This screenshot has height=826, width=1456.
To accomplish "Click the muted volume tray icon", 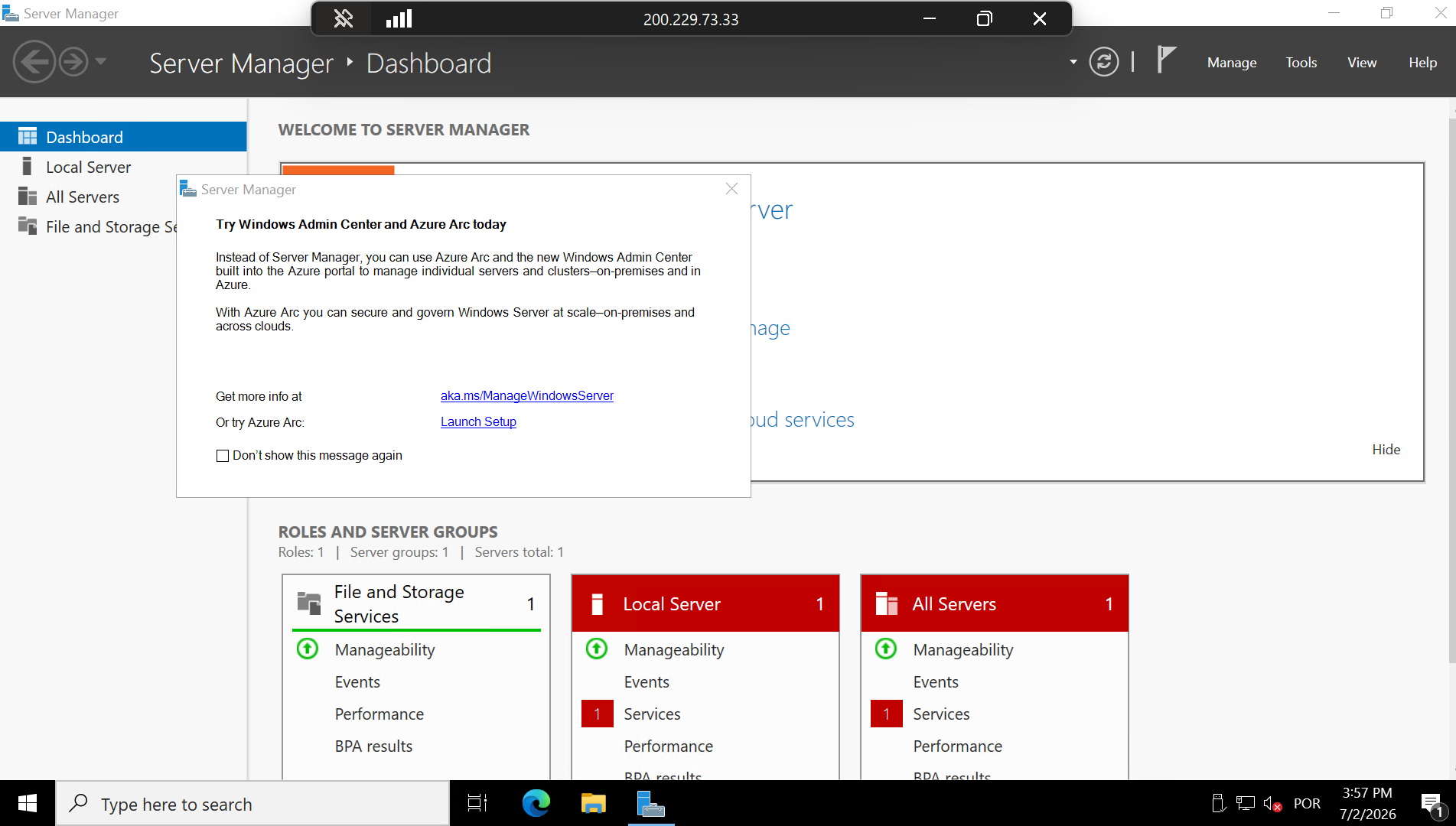I will pyautogui.click(x=1272, y=804).
